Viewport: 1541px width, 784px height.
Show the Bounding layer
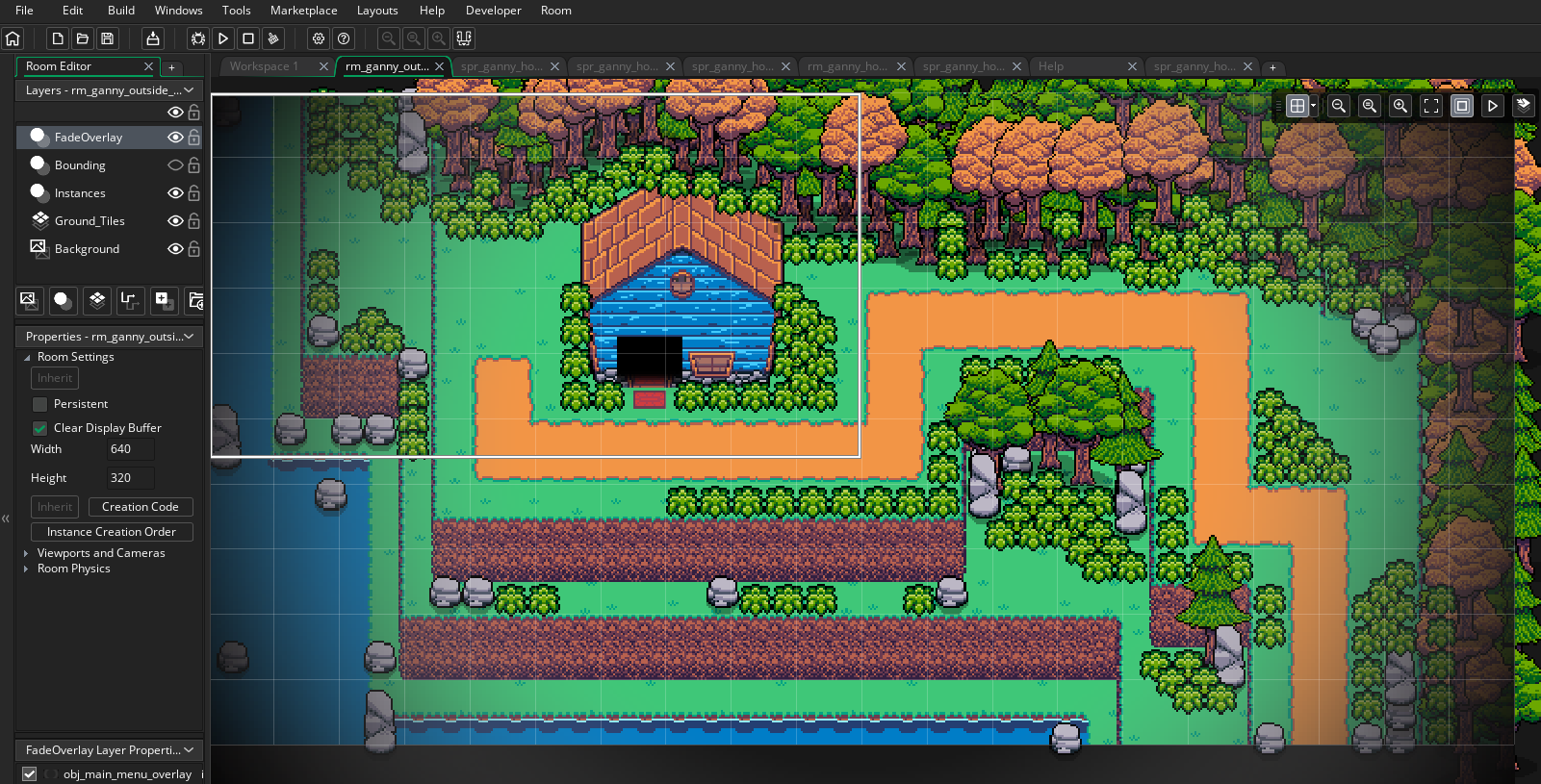(x=175, y=165)
